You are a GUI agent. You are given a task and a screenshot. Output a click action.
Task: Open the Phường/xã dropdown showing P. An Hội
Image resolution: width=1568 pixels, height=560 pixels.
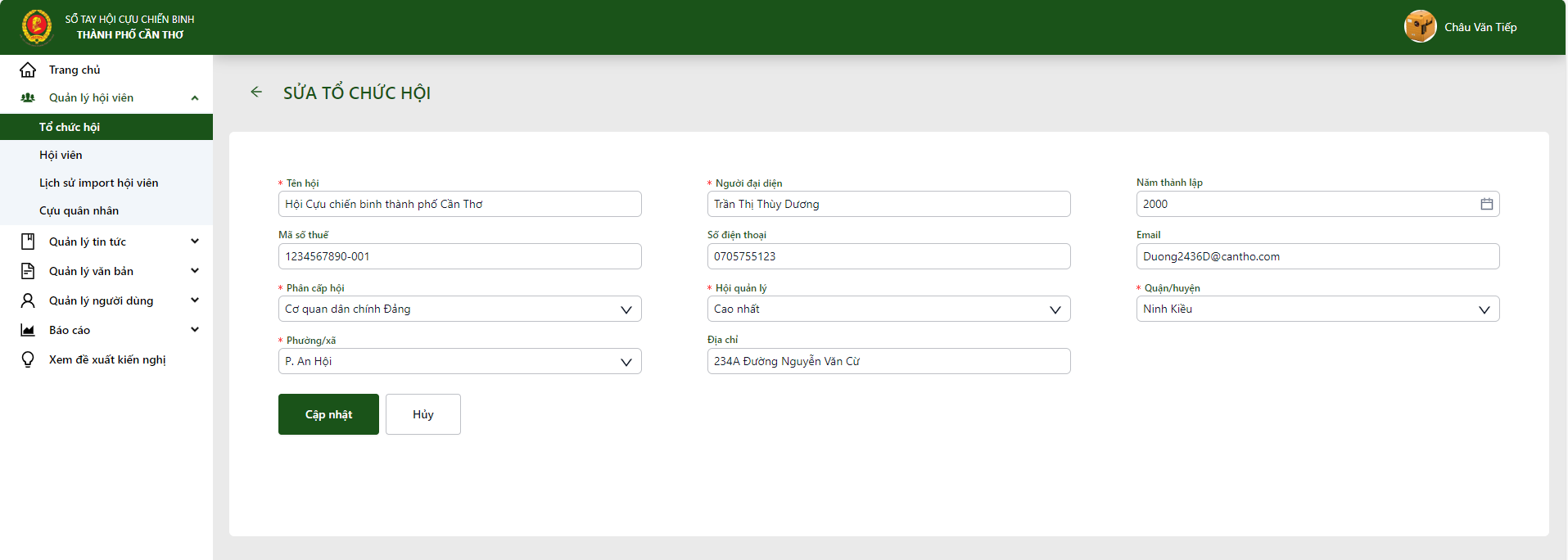(x=459, y=361)
